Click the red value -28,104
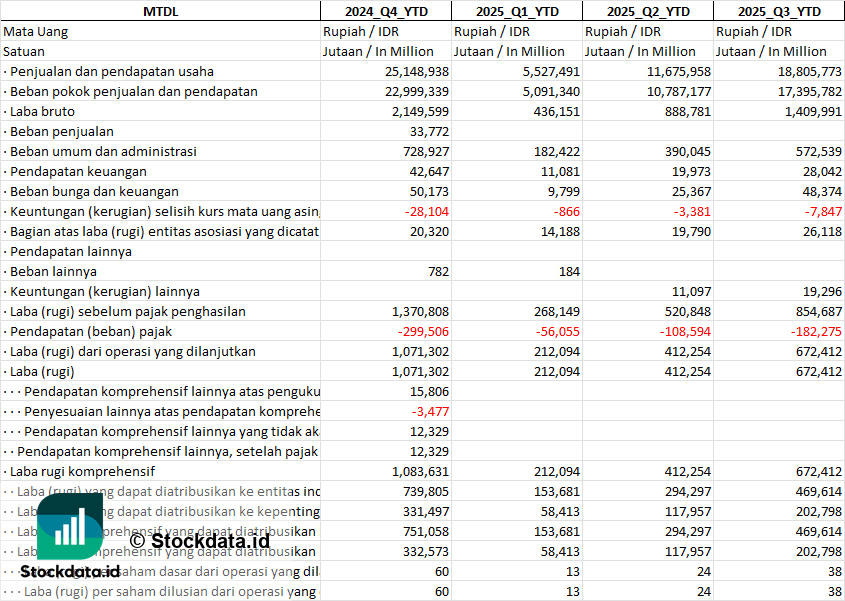The width and height of the screenshot is (845, 601). (x=427, y=211)
